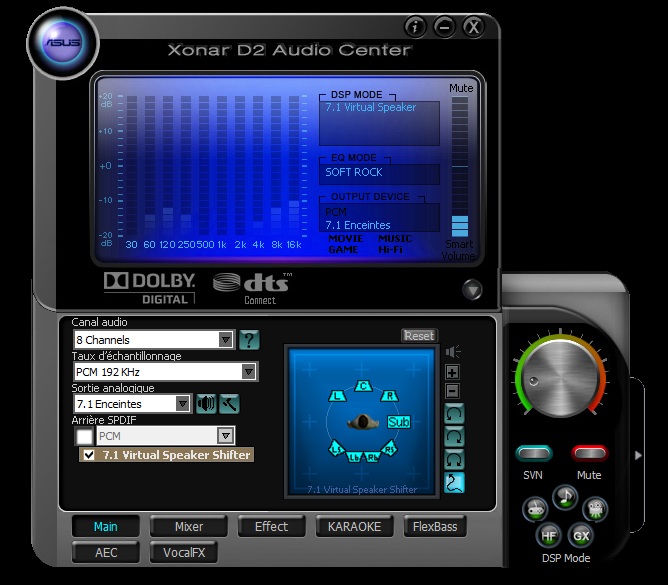Click the listener head icon in shifter

(363, 422)
